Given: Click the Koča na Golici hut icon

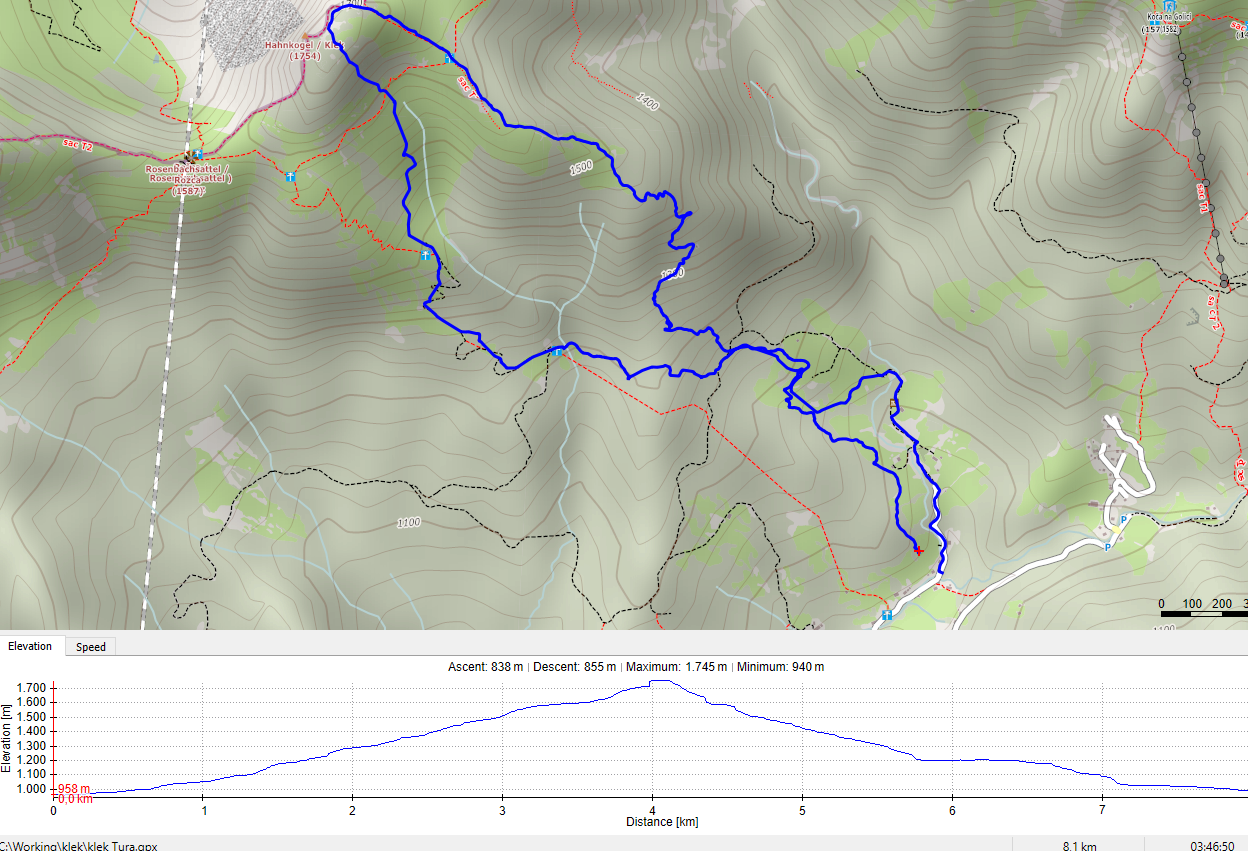Looking at the screenshot, I should [1155, 19].
